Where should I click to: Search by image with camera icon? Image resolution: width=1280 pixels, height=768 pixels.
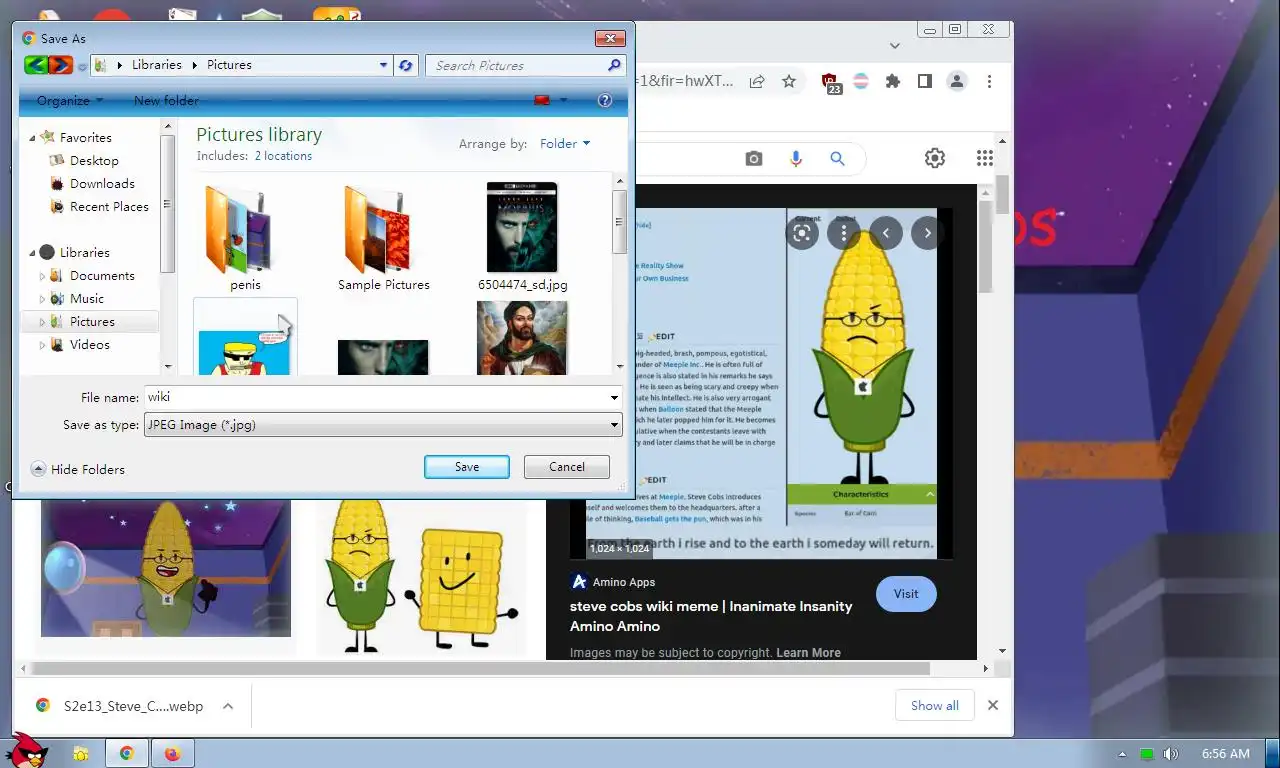click(754, 158)
